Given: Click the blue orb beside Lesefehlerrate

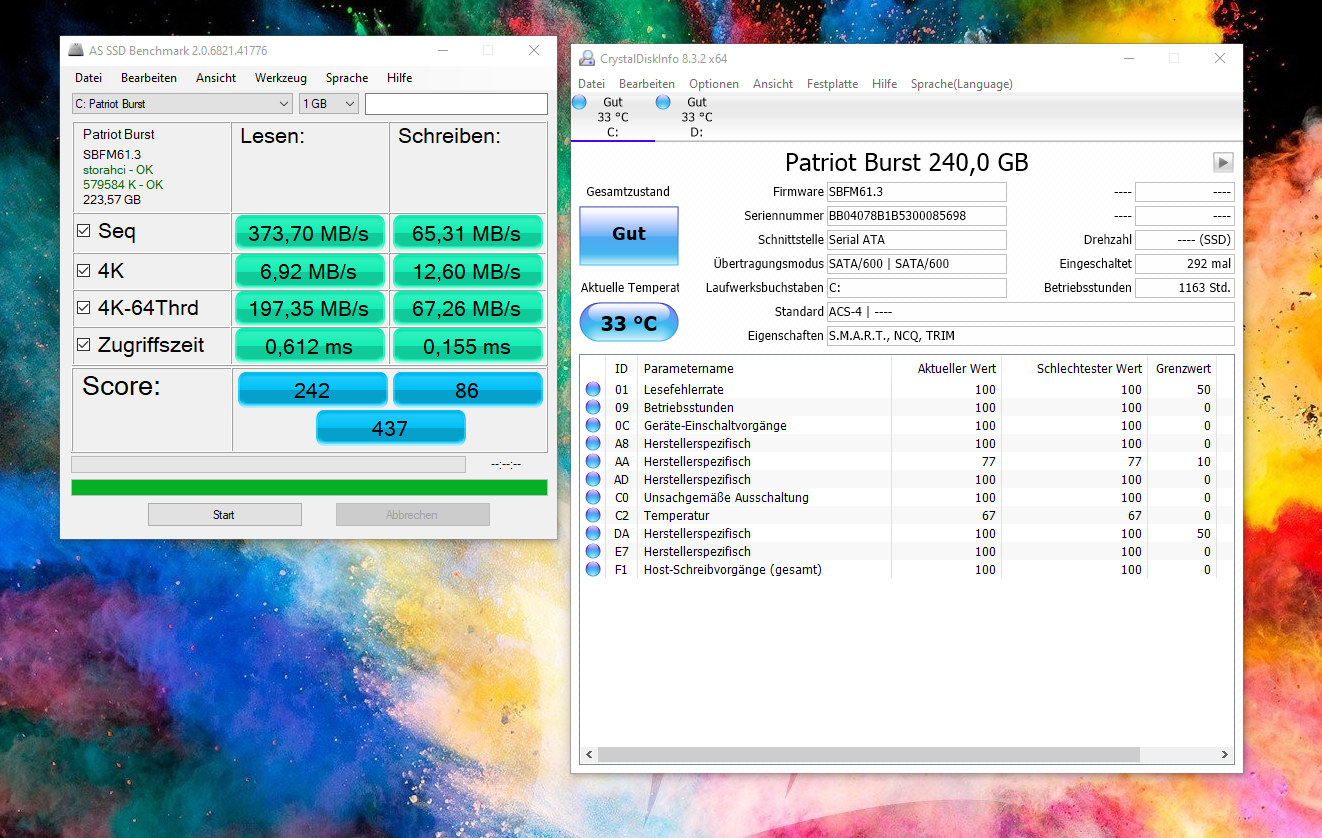Looking at the screenshot, I should pos(594,390).
